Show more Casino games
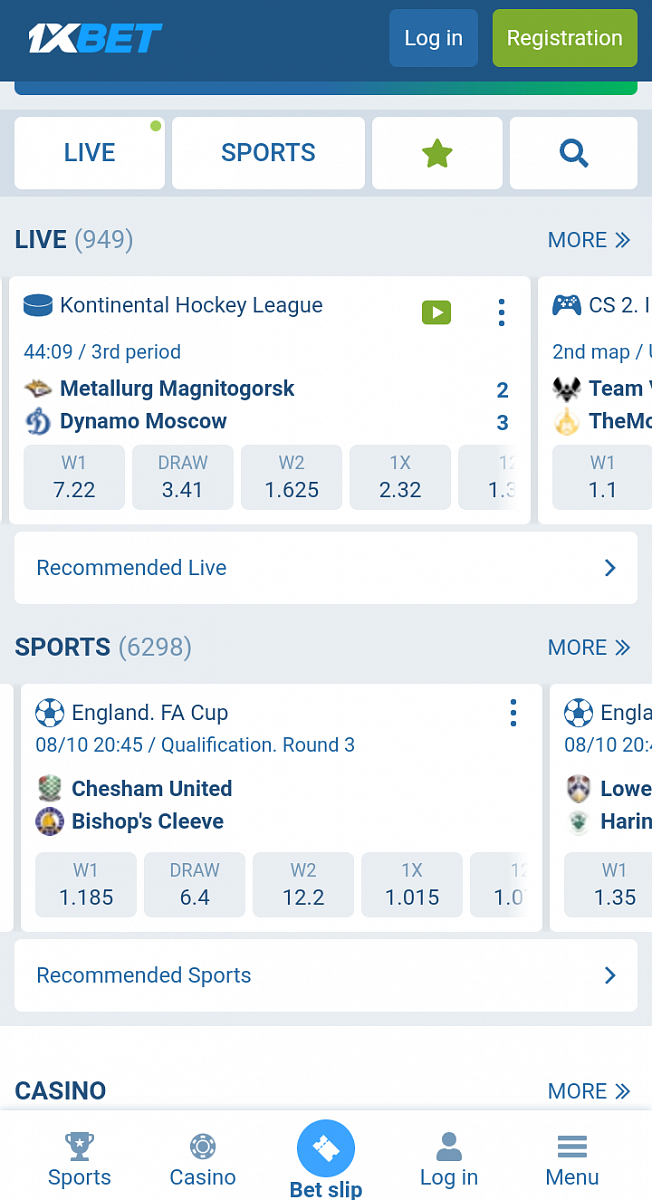Viewport: 652px width, 1200px height. click(x=588, y=1091)
